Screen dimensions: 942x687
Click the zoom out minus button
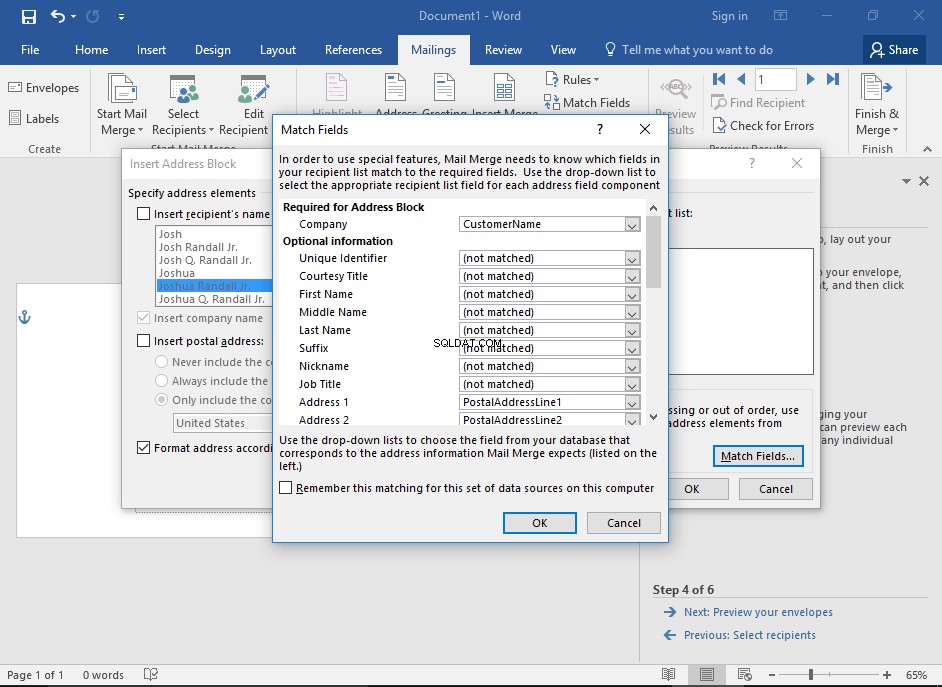tap(773, 675)
